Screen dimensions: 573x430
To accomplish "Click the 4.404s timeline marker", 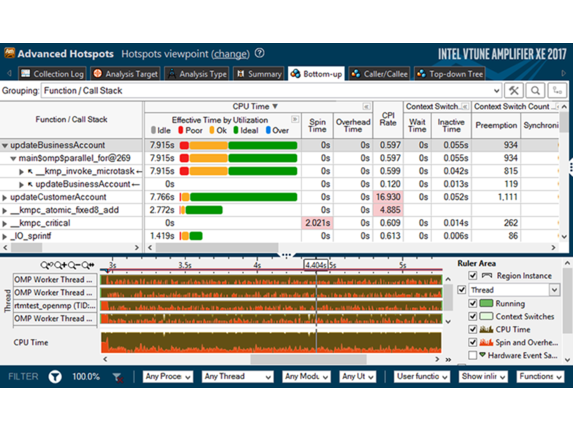I will coord(316,265).
